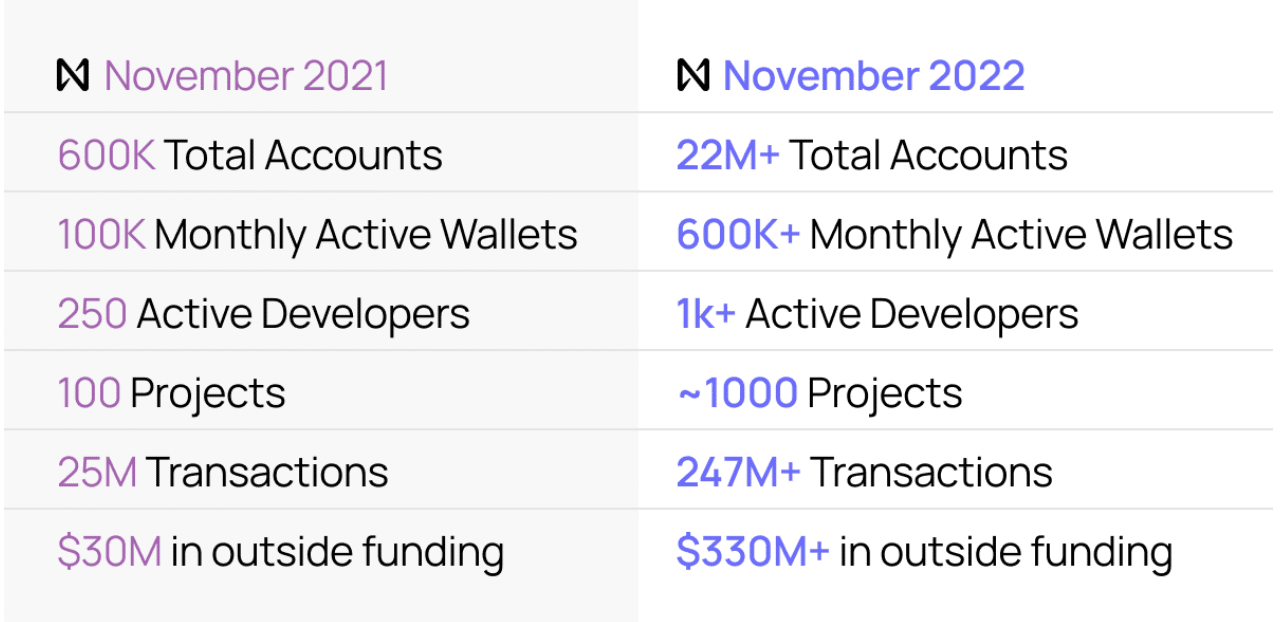Click the purple $30M figure
Viewport: 1284px width, 622px height.
point(109,552)
